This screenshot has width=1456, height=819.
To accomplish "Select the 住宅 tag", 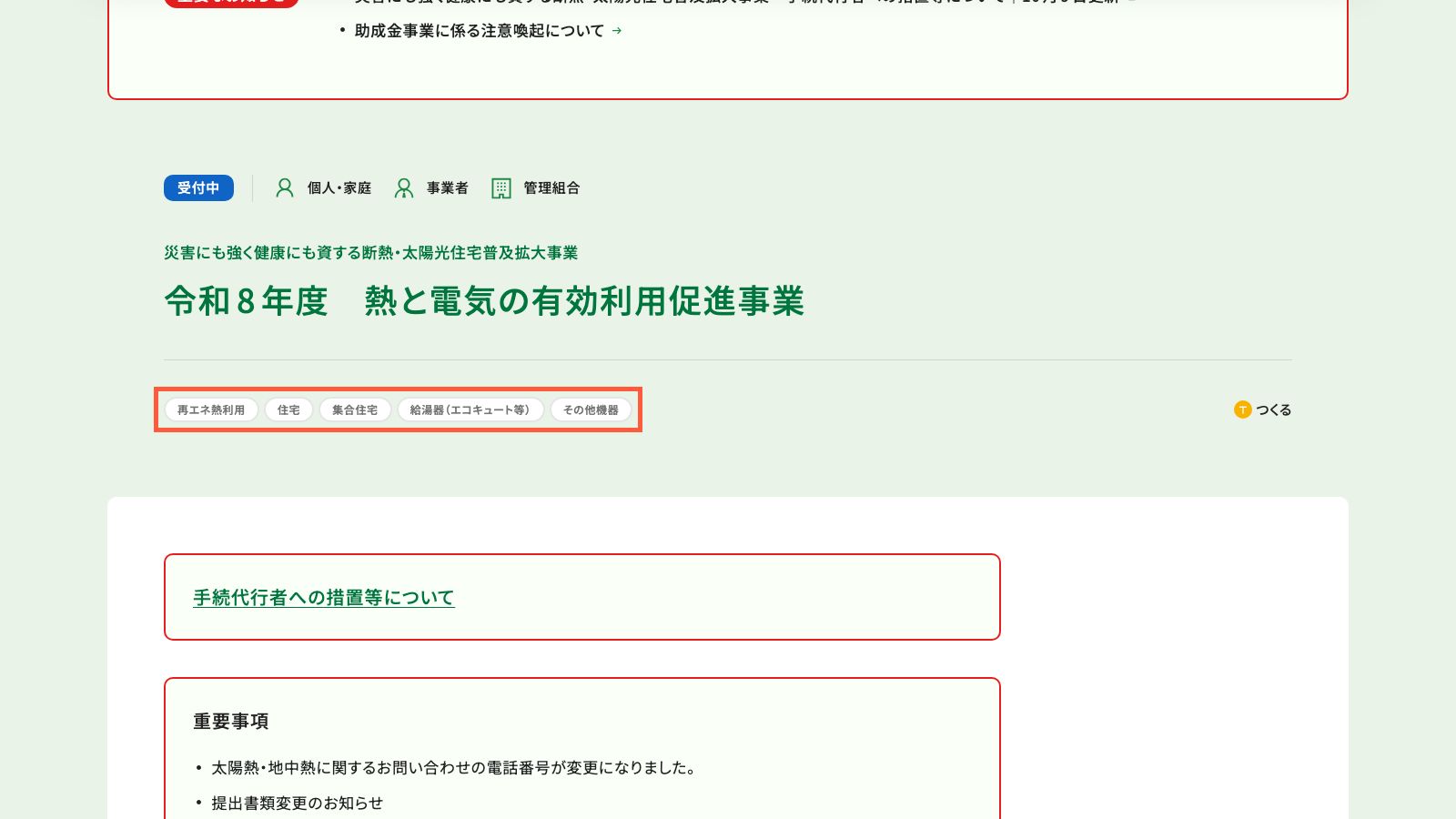I will (x=288, y=409).
